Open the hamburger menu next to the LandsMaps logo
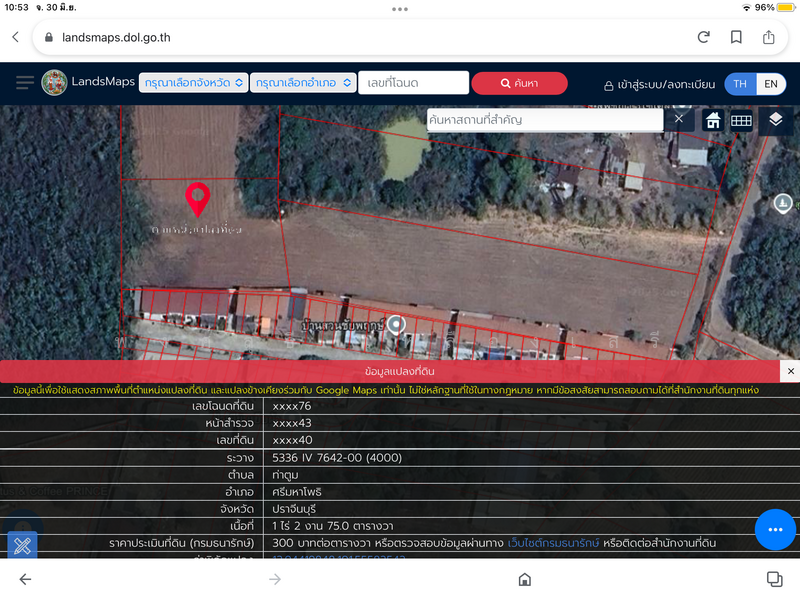Viewport: 800px width, 600px height. pyautogui.click(x=24, y=83)
